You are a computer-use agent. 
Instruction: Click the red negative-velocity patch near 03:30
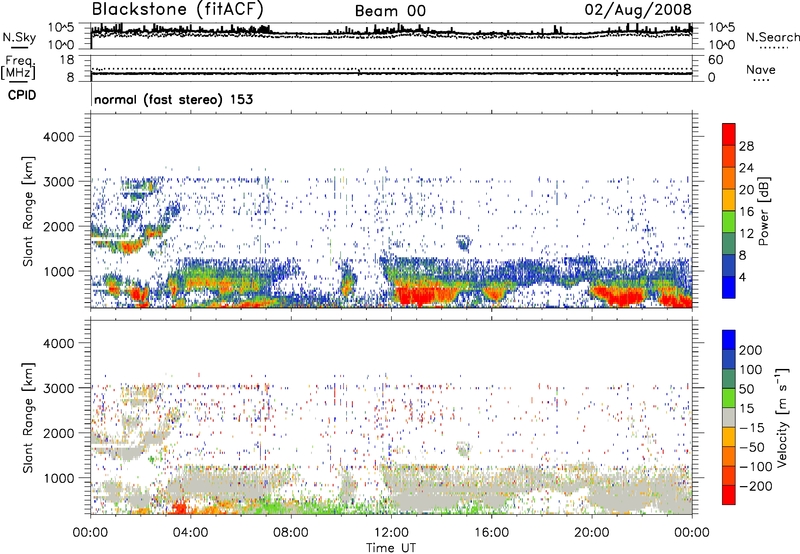click(180, 508)
